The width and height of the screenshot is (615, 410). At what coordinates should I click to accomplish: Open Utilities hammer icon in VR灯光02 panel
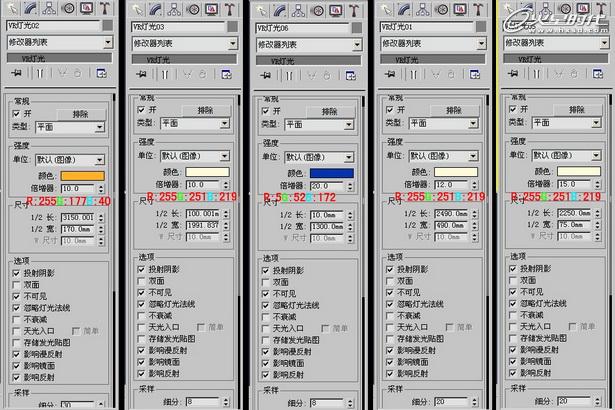coord(105,8)
